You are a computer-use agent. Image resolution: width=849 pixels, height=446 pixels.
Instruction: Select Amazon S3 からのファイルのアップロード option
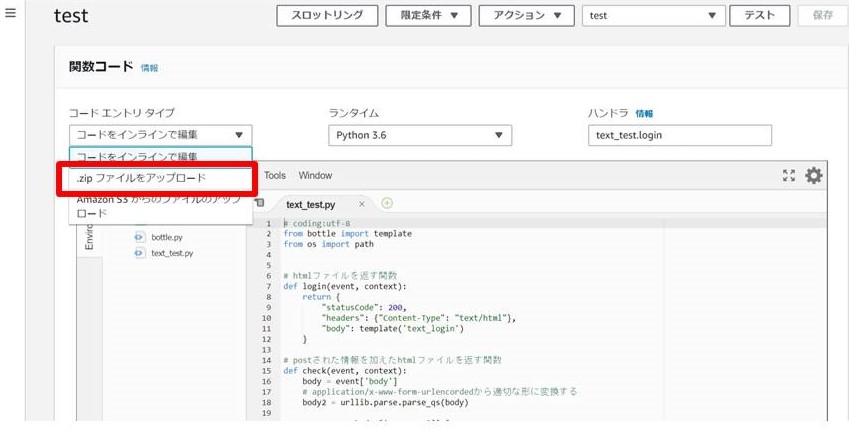pos(160,206)
